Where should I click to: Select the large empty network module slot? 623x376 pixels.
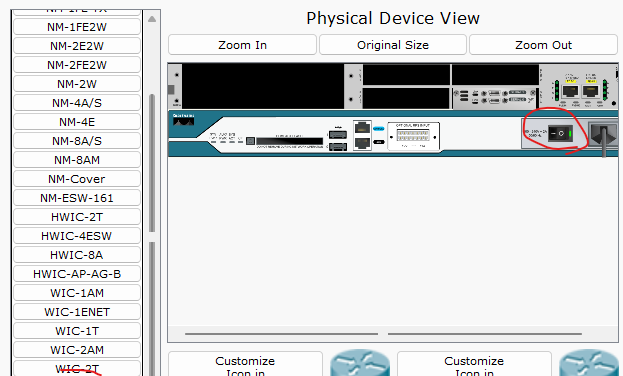point(263,86)
